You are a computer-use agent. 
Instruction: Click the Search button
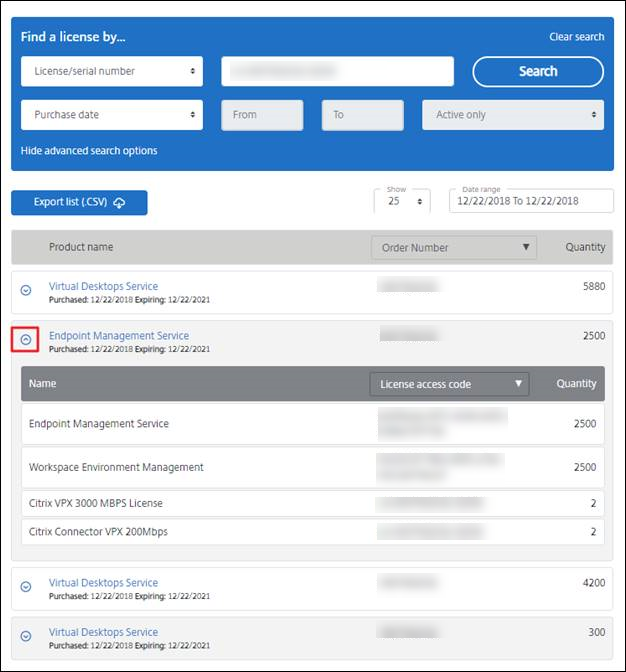[x=537, y=71]
